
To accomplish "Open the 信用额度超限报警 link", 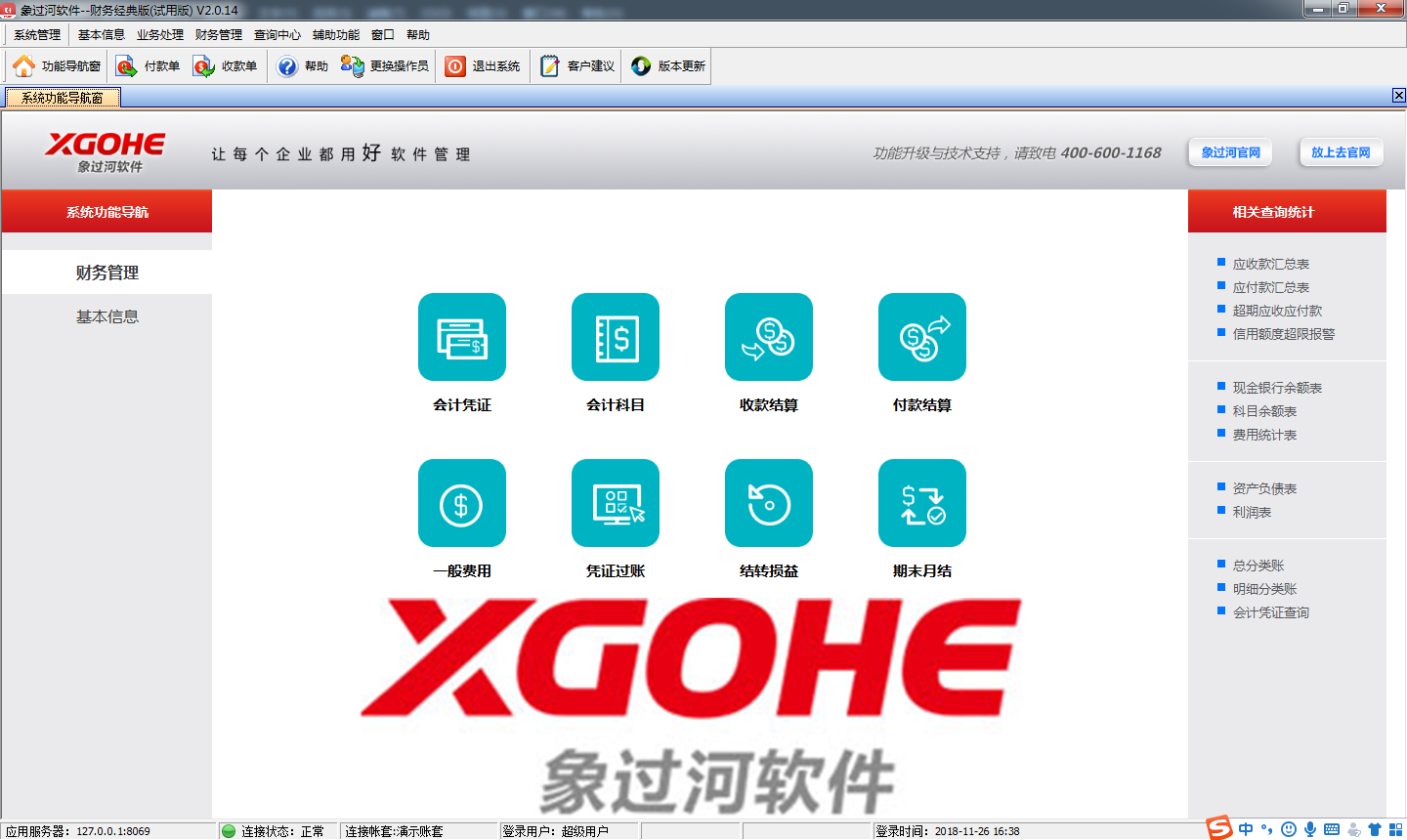I will [x=1283, y=334].
